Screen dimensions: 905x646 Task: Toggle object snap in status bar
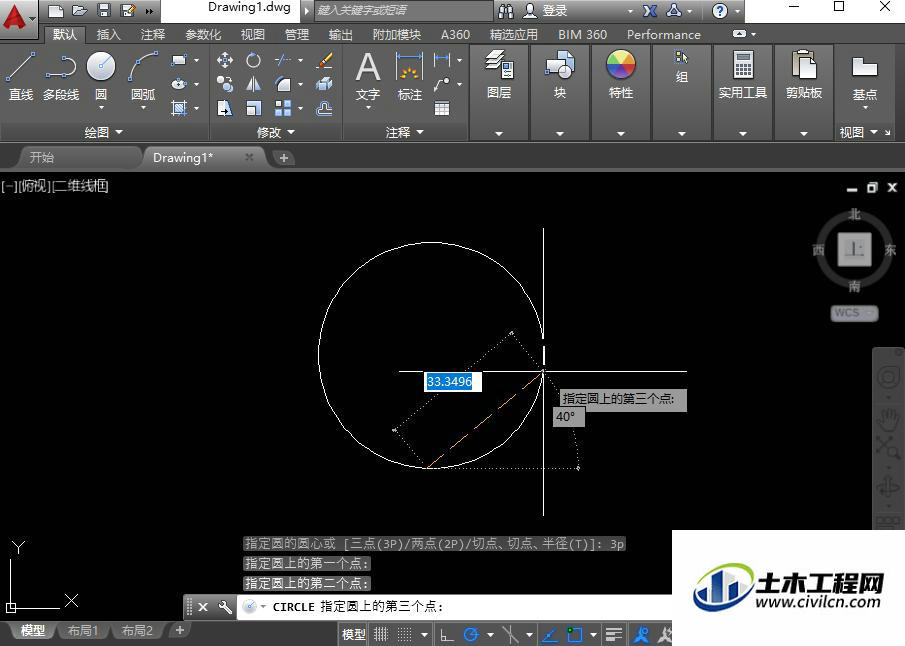[x=574, y=634]
